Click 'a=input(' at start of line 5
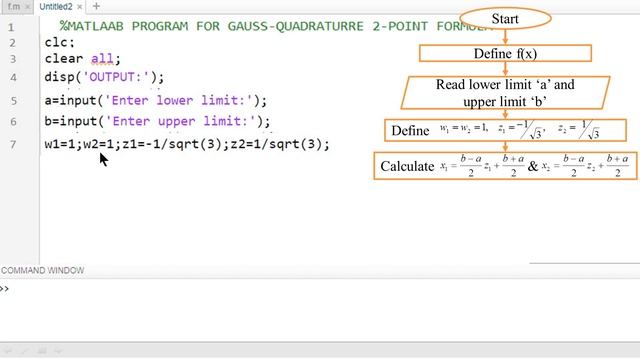 coord(74,100)
